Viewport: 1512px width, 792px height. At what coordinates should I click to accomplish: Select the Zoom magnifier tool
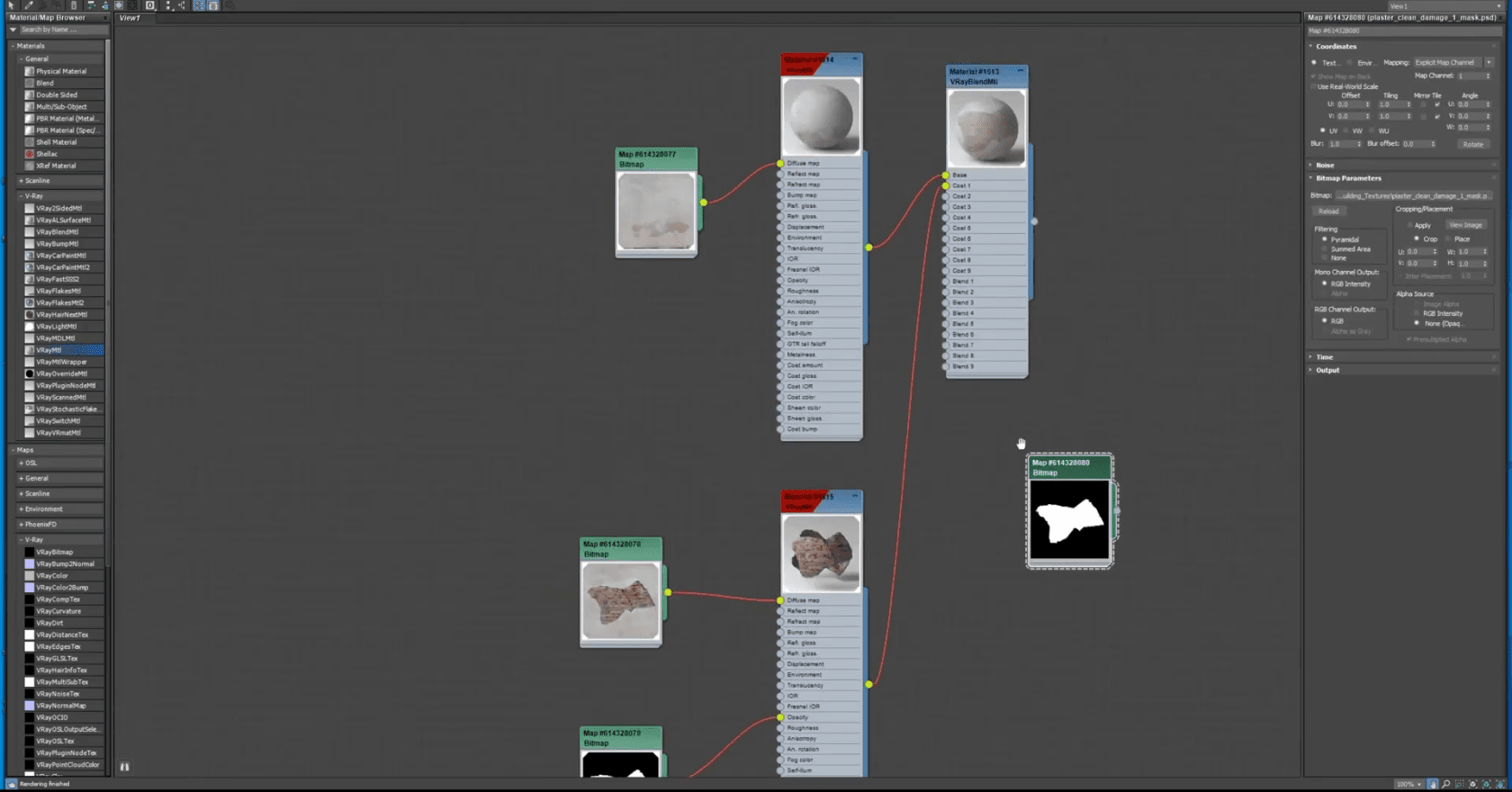pos(1446,784)
